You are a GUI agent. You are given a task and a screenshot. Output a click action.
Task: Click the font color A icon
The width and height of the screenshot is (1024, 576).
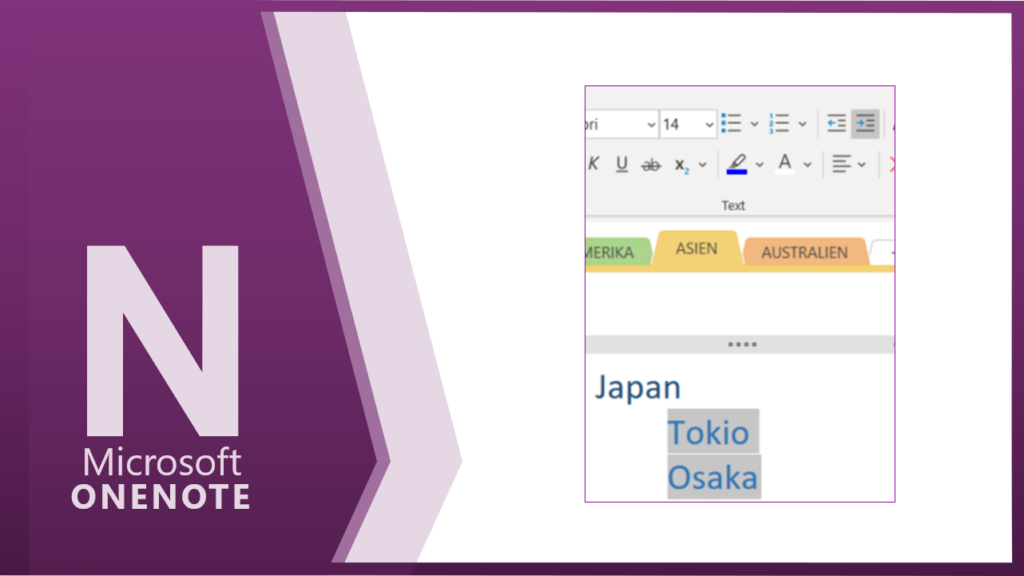tap(785, 163)
